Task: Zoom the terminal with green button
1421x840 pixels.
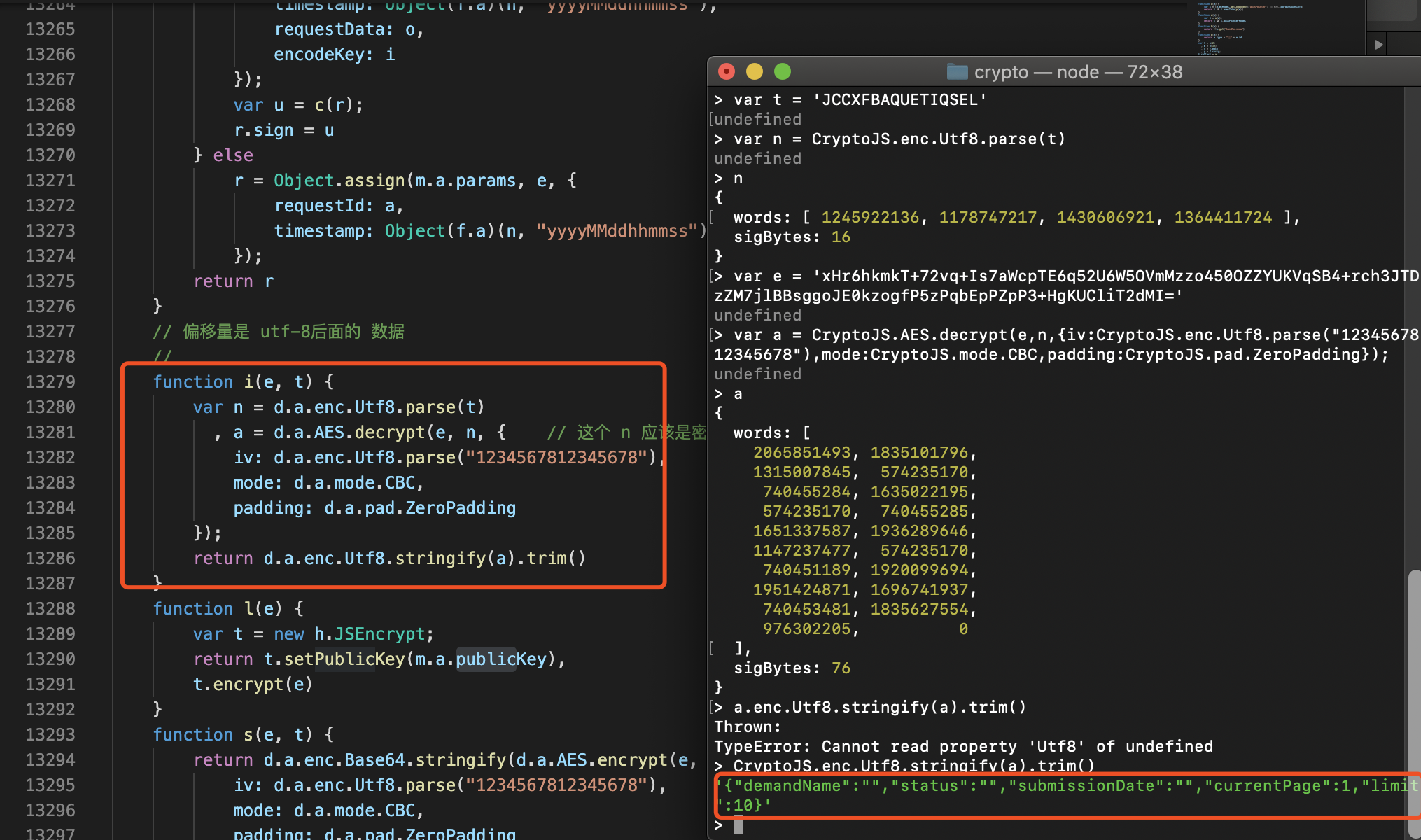Action: click(x=783, y=71)
